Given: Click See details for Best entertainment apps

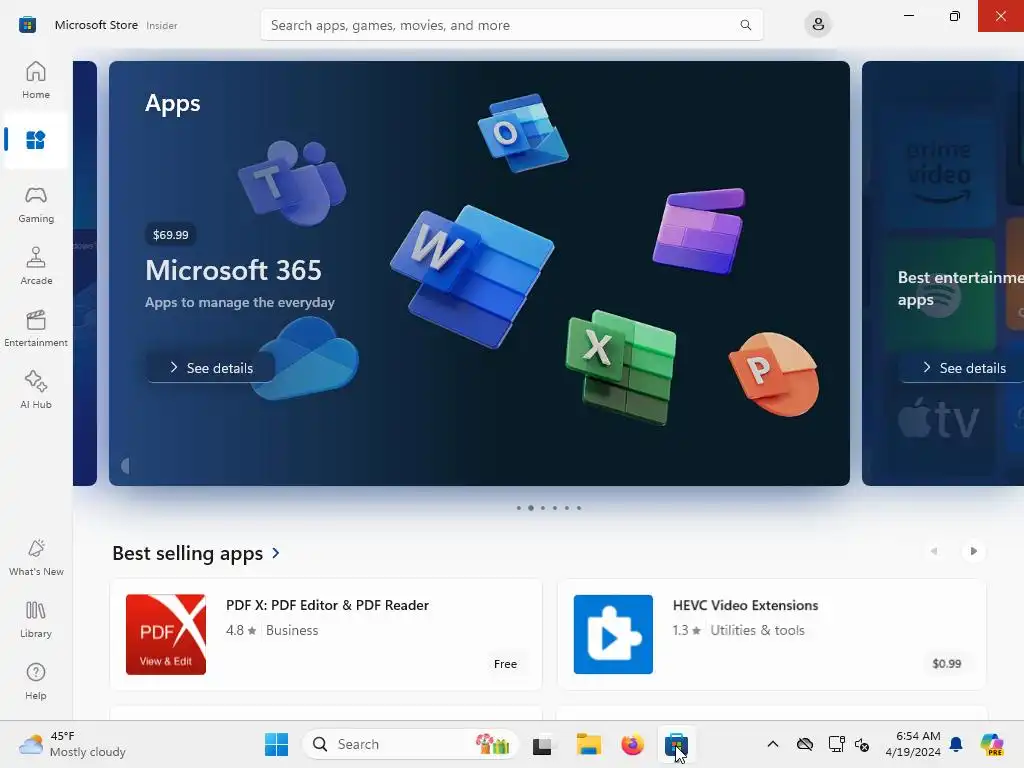Looking at the screenshot, I should [964, 368].
